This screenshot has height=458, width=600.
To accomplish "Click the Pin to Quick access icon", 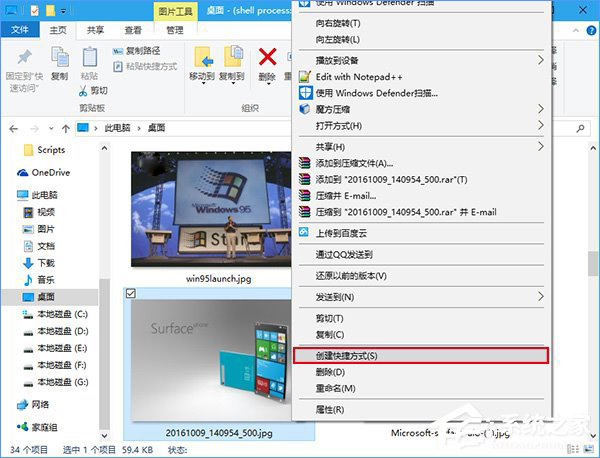I will tap(24, 57).
